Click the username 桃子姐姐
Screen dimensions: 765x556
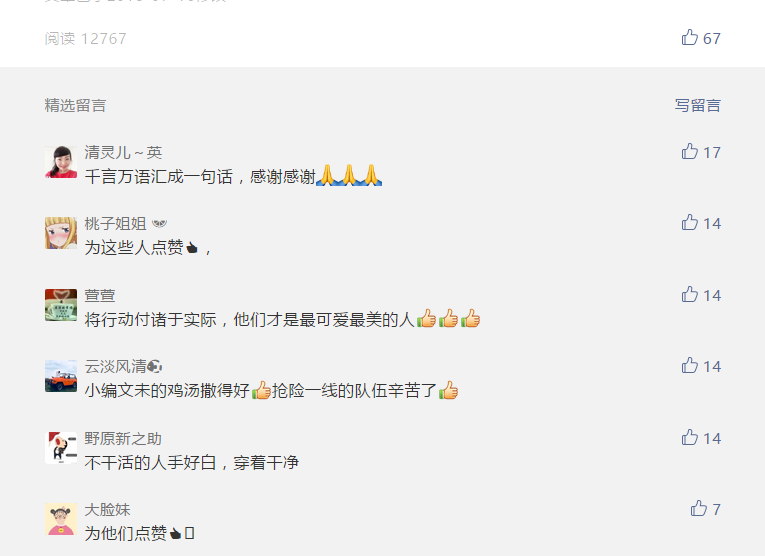click(116, 223)
